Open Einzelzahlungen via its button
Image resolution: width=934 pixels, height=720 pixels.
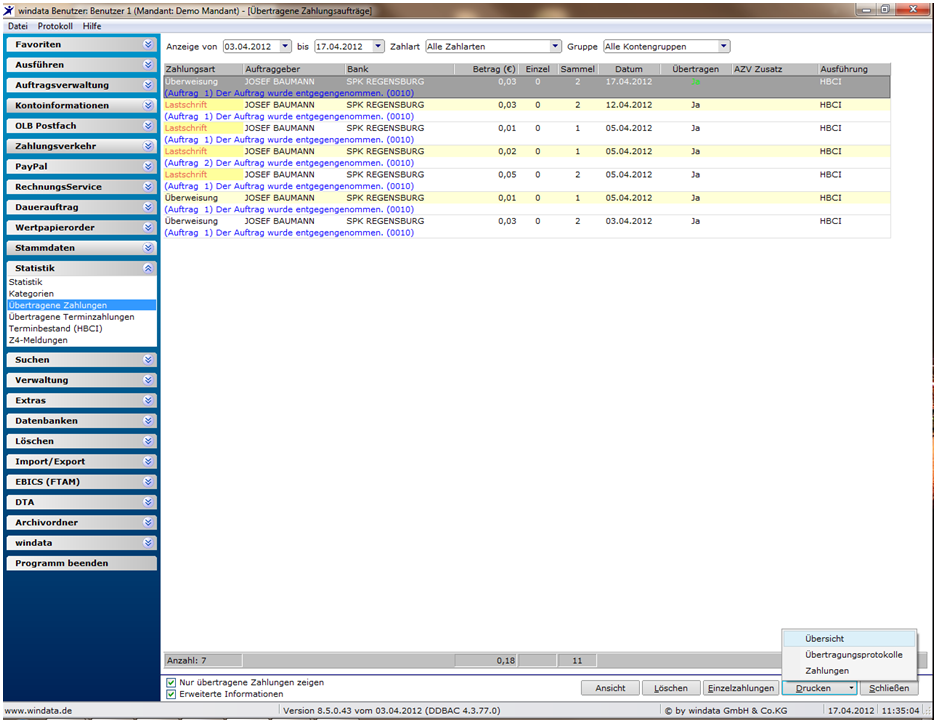[x=741, y=688]
